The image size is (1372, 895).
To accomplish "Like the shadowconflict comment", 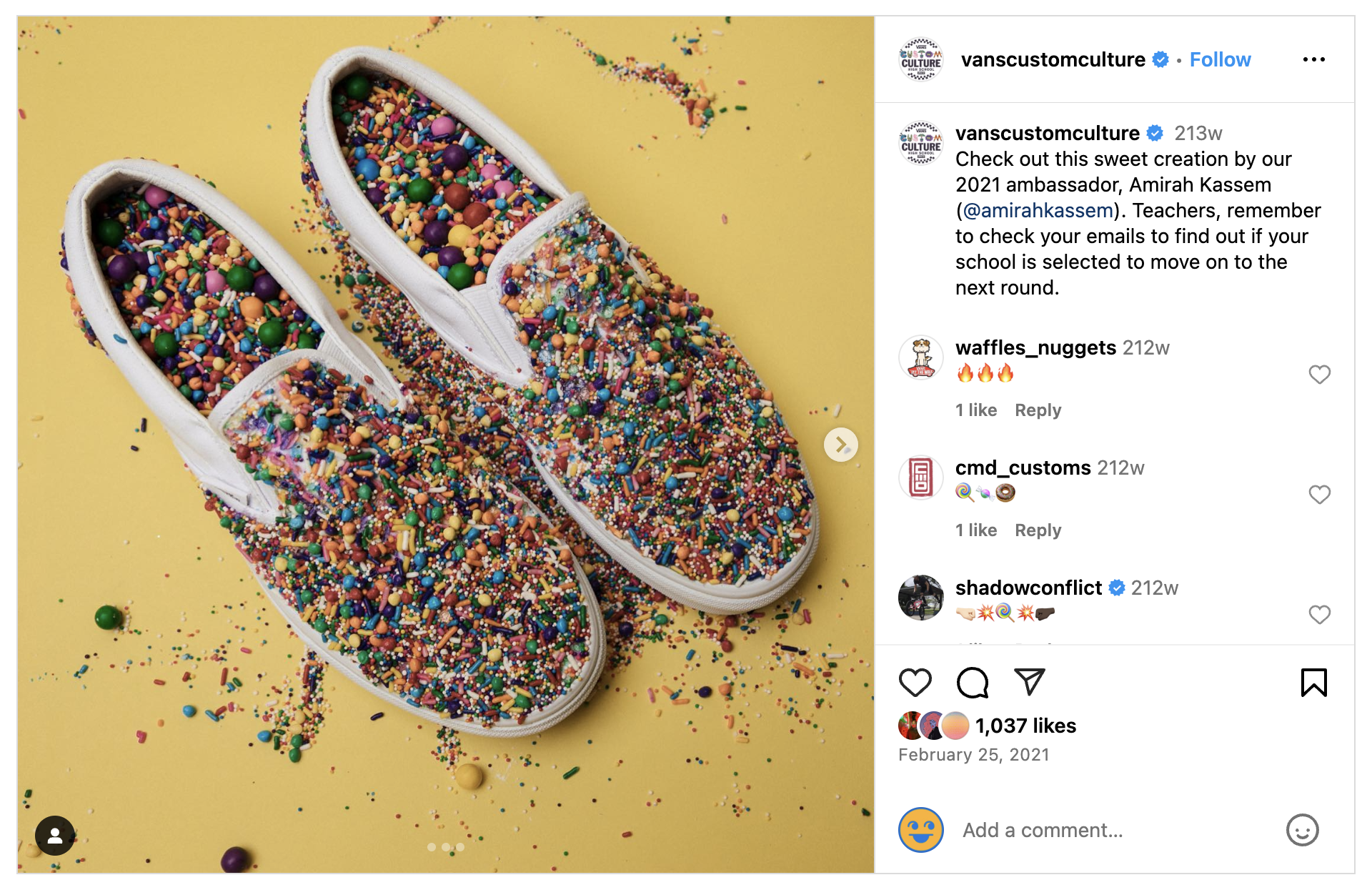I will pos(1319,615).
